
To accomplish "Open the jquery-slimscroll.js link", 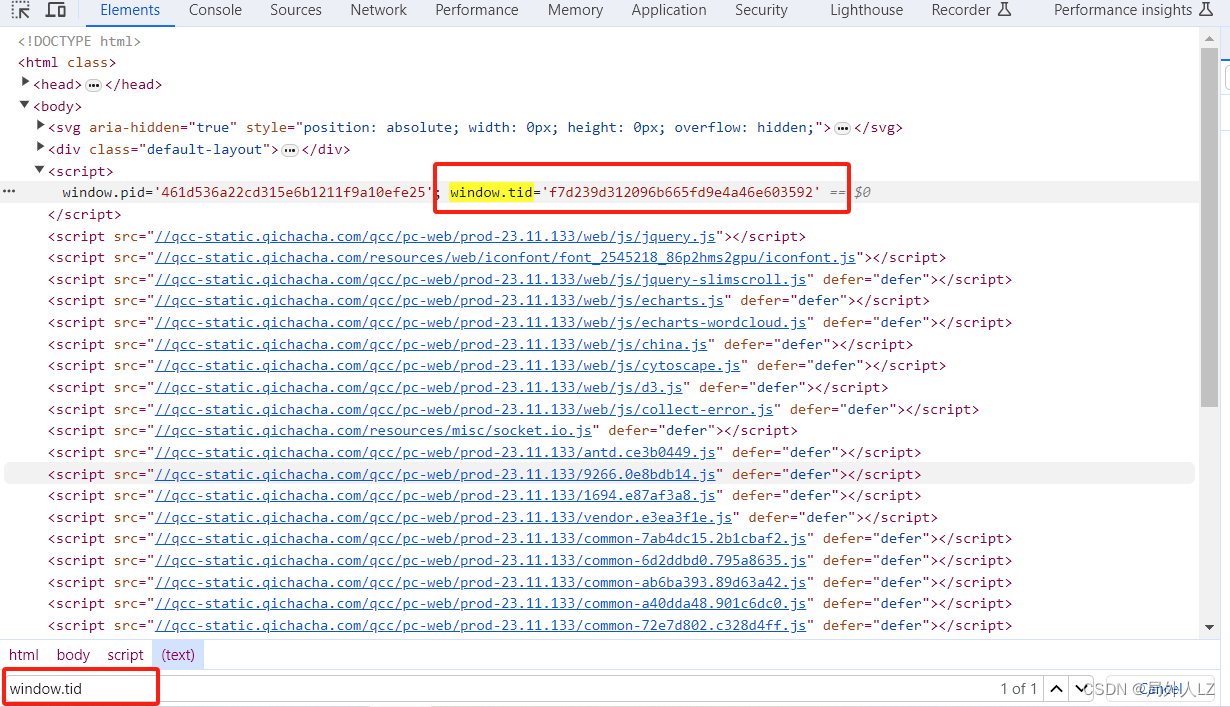I will click(480, 279).
